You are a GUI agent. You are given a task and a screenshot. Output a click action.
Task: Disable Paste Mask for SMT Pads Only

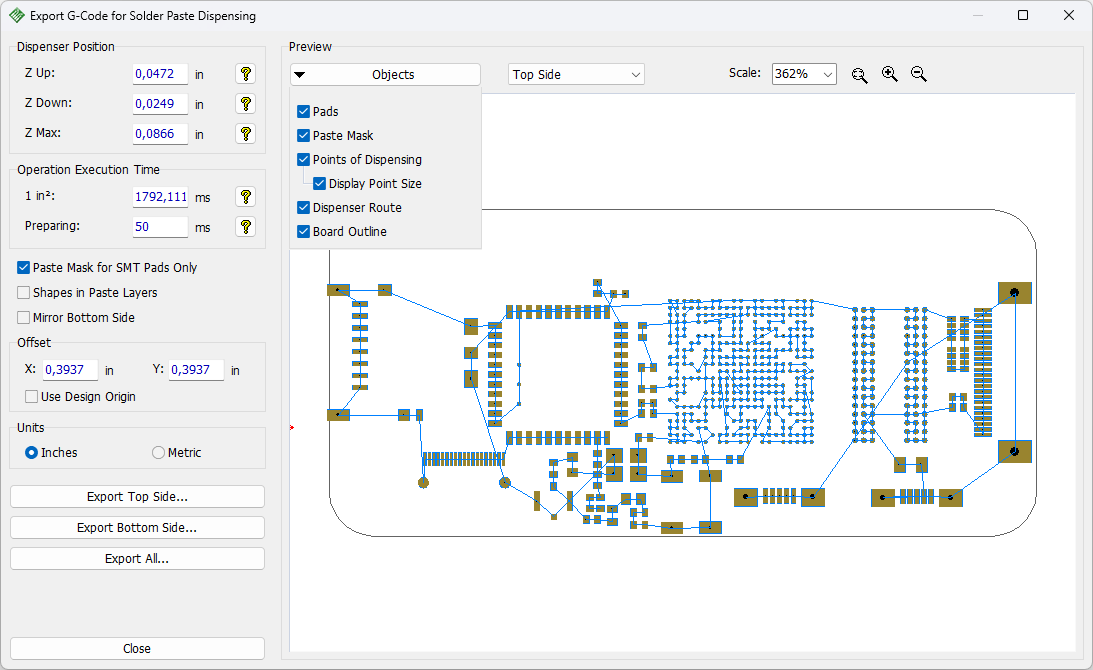point(24,268)
